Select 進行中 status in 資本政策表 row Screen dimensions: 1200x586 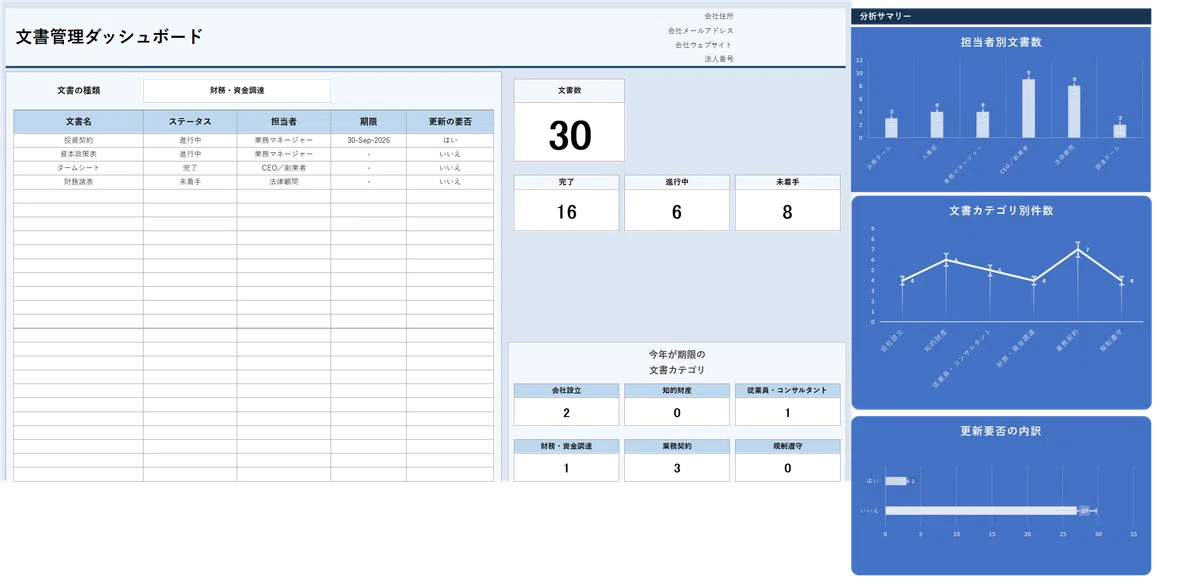coord(190,155)
